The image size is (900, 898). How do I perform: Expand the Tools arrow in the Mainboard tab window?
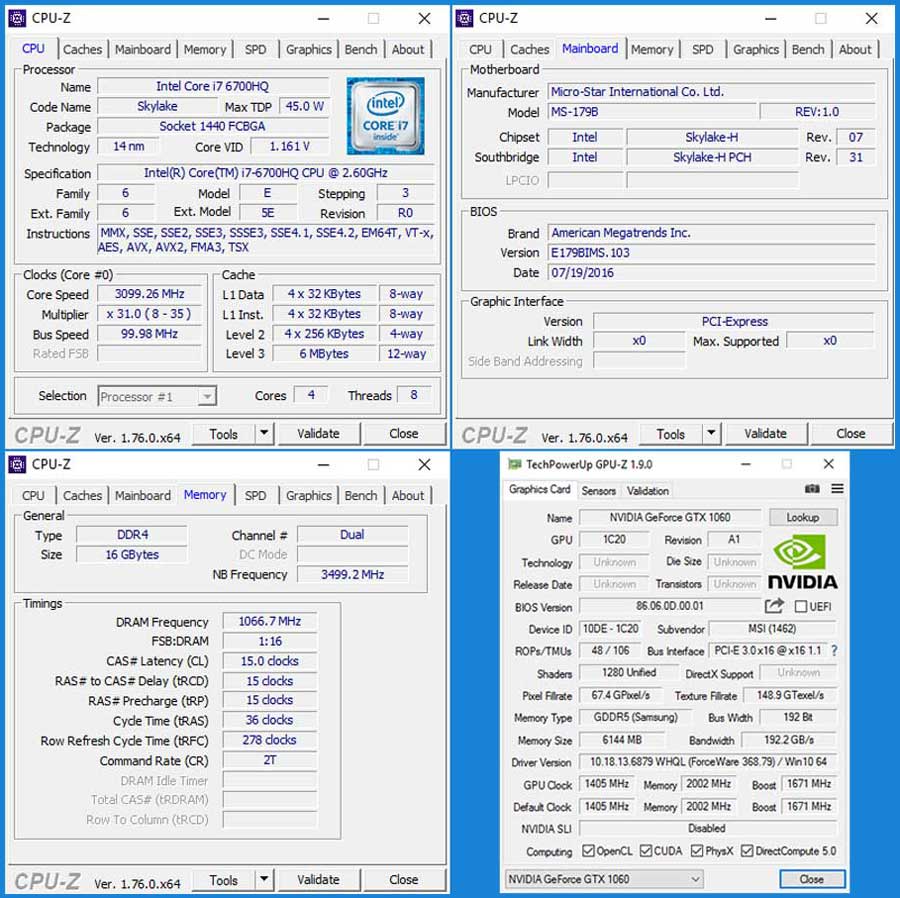click(711, 433)
